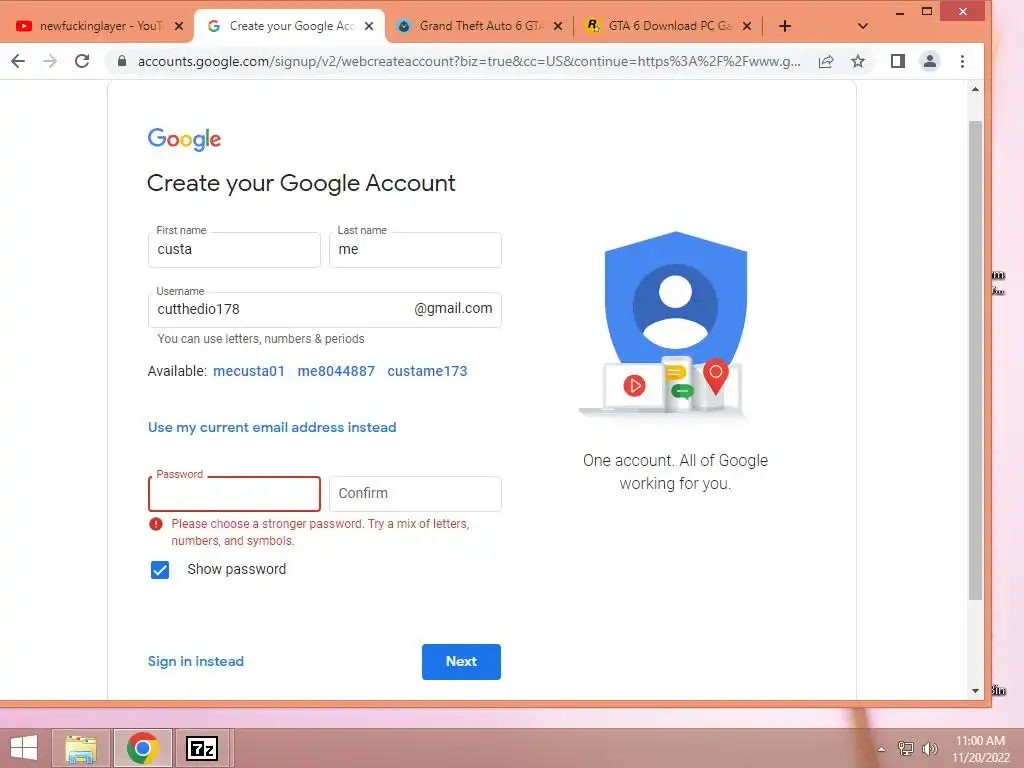
Task: Click the account shield illustration
Action: coord(675,323)
